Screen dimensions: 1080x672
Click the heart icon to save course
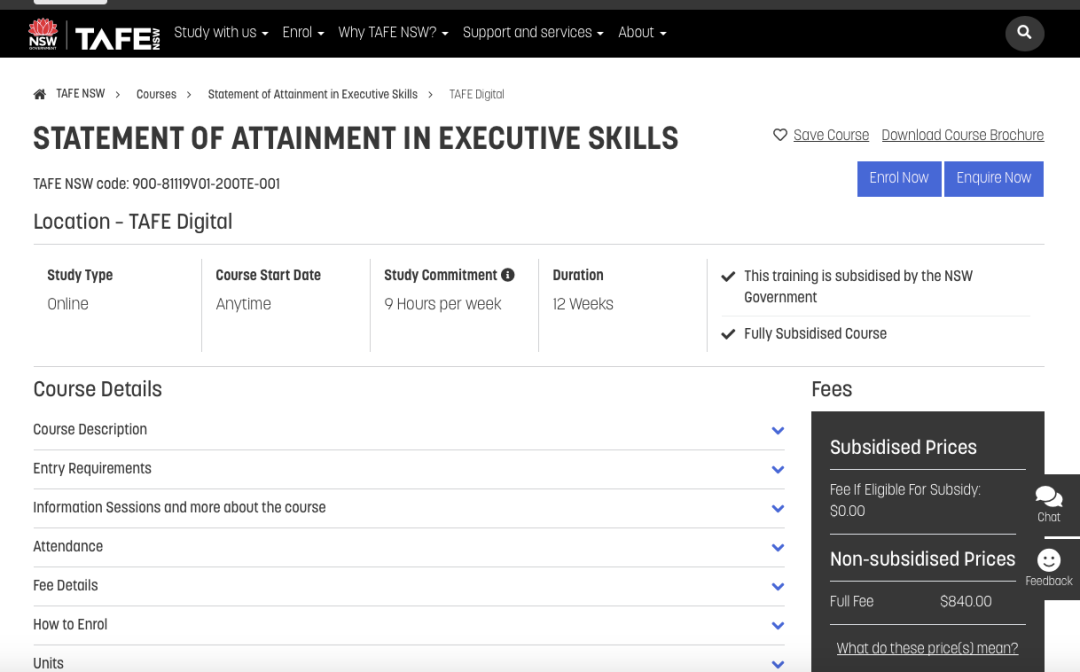[780, 135]
